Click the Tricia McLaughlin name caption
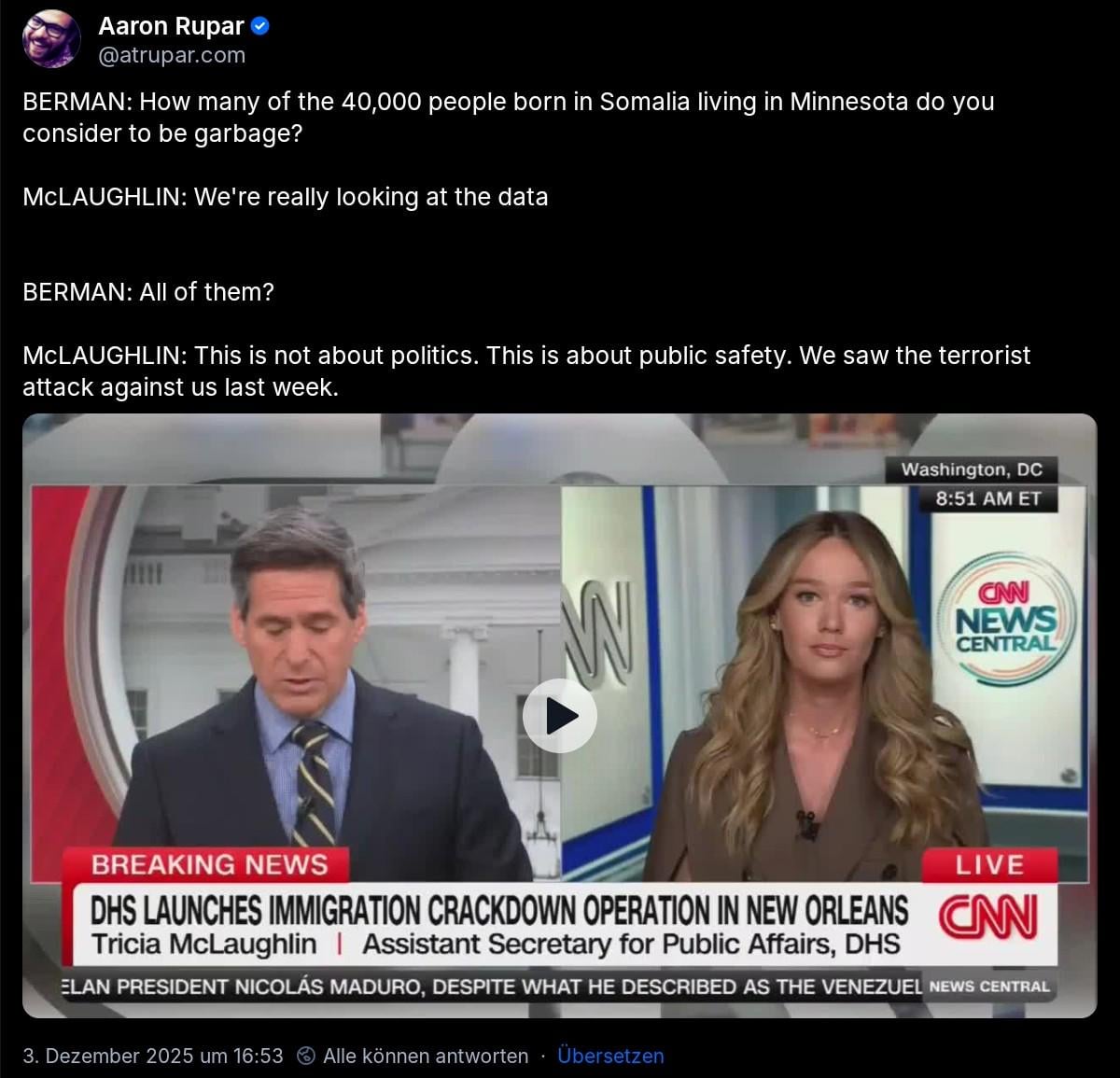The width and height of the screenshot is (1120, 1078). click(x=204, y=944)
